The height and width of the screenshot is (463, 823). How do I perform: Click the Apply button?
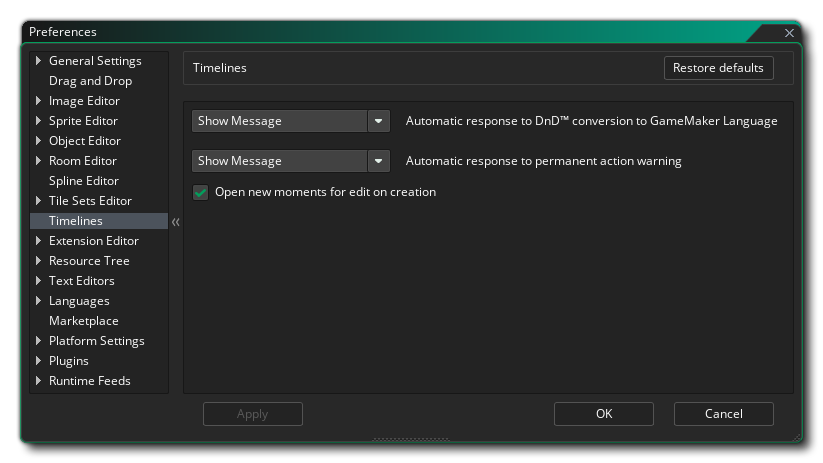[252, 414]
